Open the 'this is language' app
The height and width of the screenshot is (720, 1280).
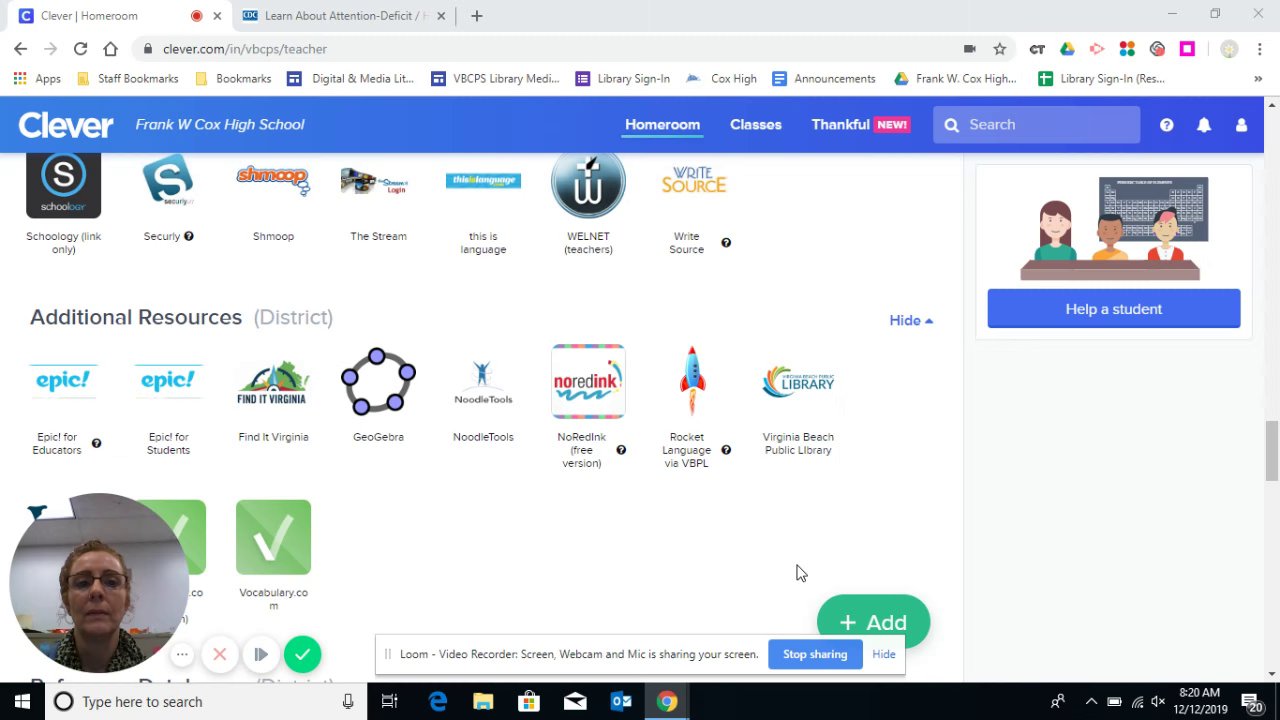pos(483,180)
